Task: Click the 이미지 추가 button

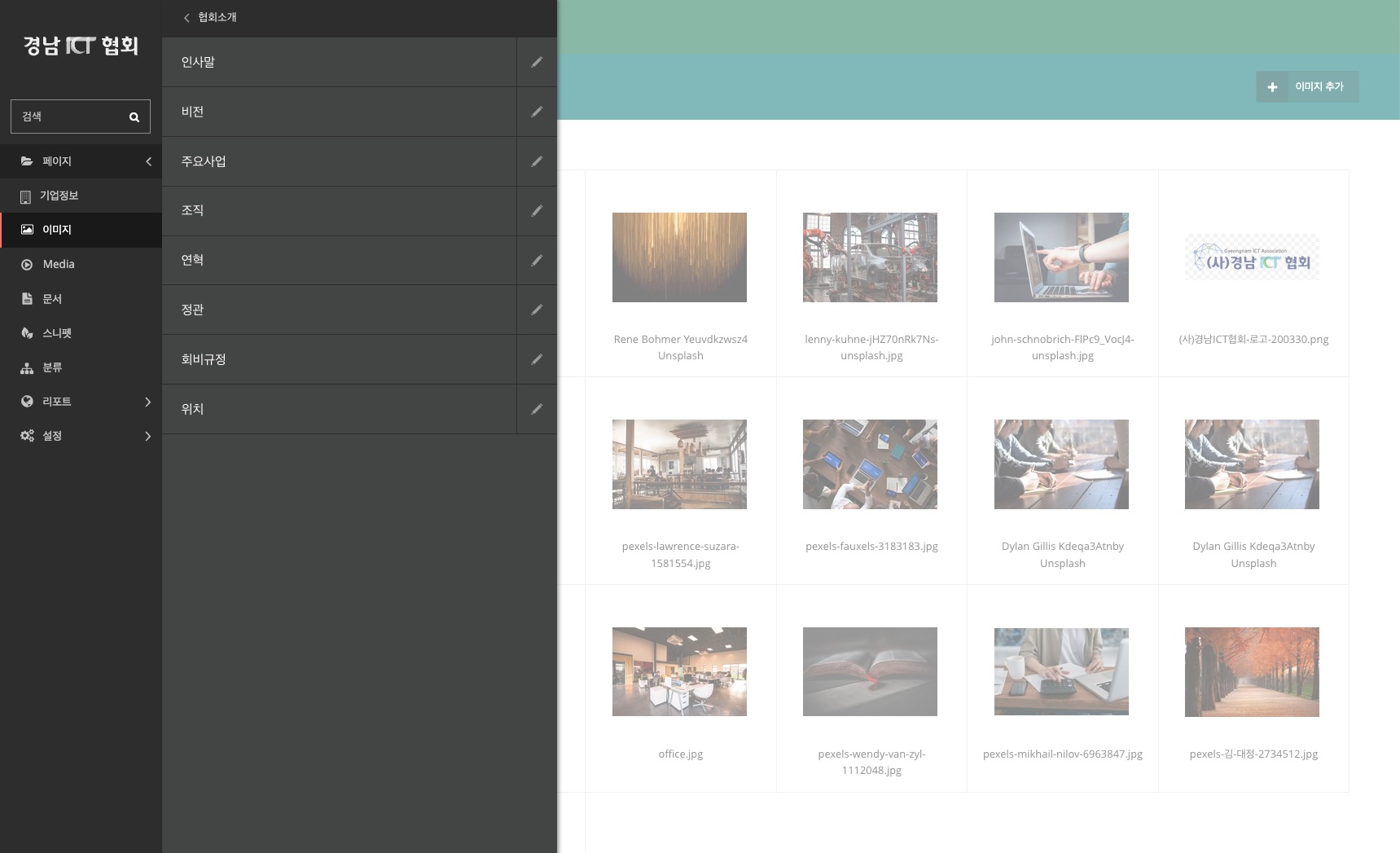Action: tap(1306, 86)
